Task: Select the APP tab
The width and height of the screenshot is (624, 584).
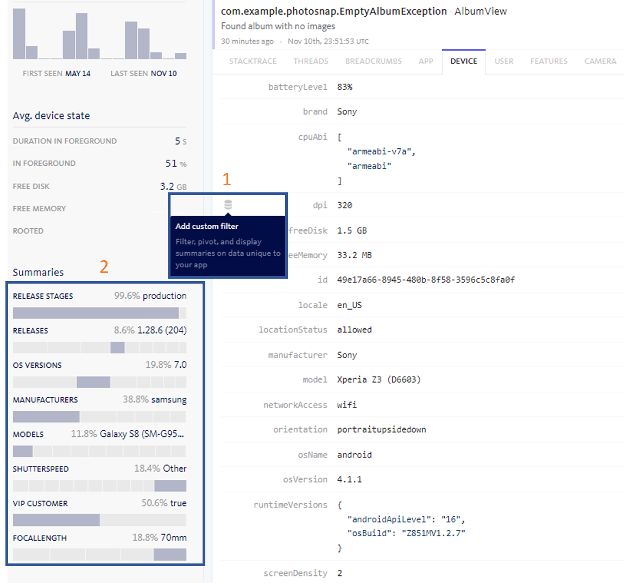Action: (425, 61)
